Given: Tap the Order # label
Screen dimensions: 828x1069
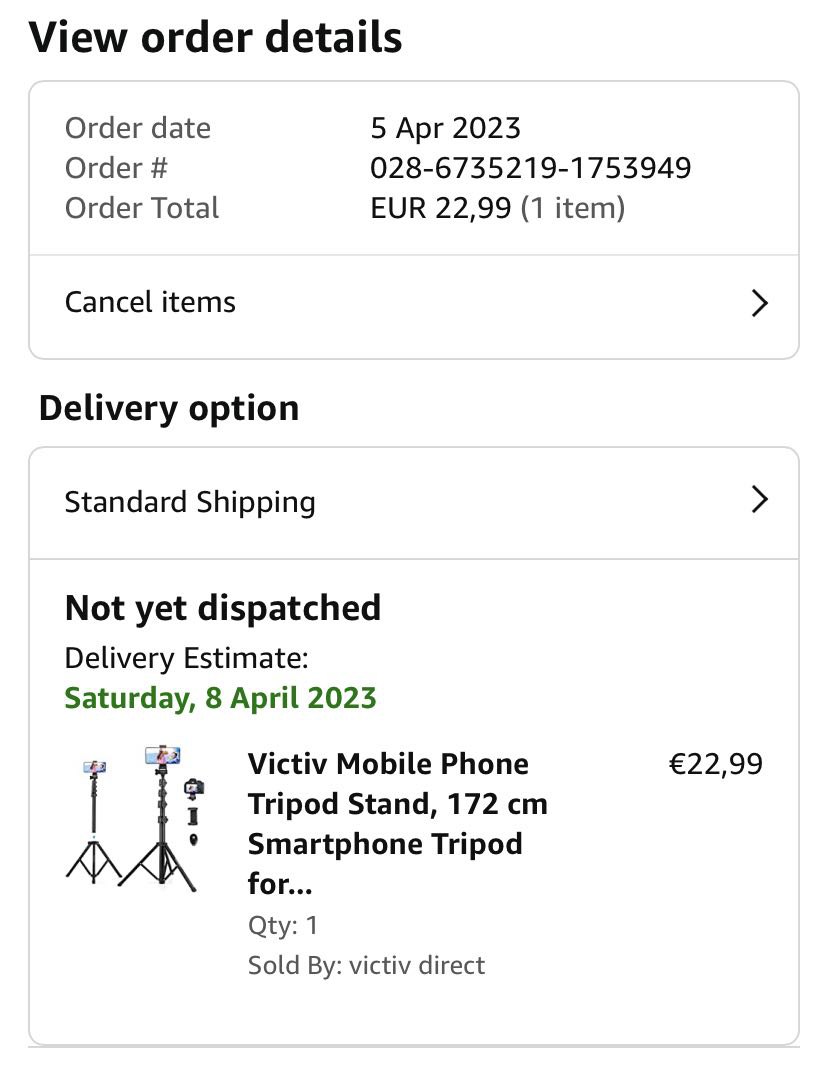Looking at the screenshot, I should click(116, 168).
